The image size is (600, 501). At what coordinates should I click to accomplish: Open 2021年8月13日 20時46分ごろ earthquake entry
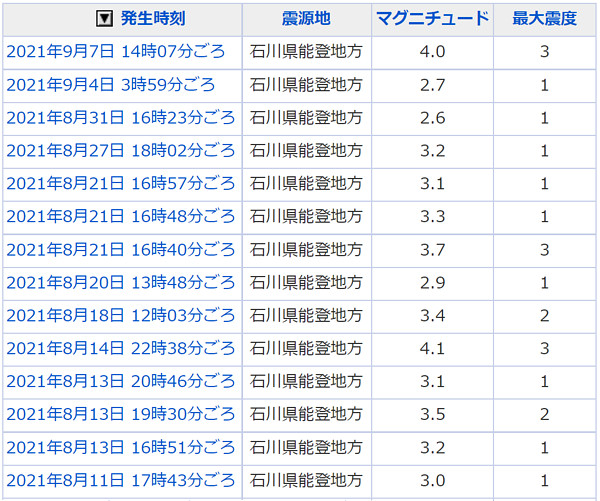121,382
